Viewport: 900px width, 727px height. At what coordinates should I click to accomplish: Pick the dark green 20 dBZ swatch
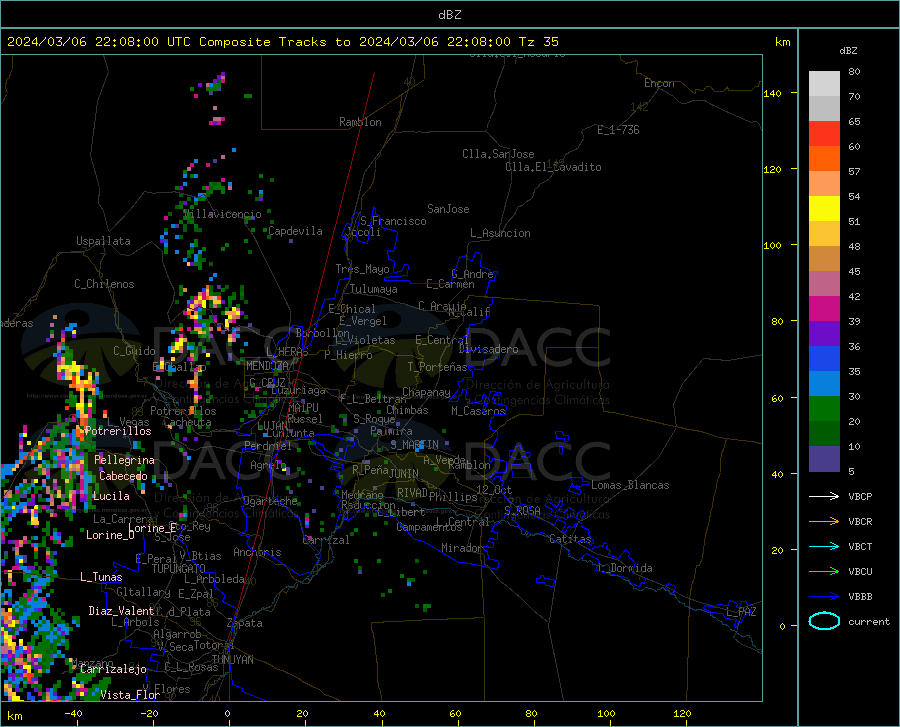point(824,434)
